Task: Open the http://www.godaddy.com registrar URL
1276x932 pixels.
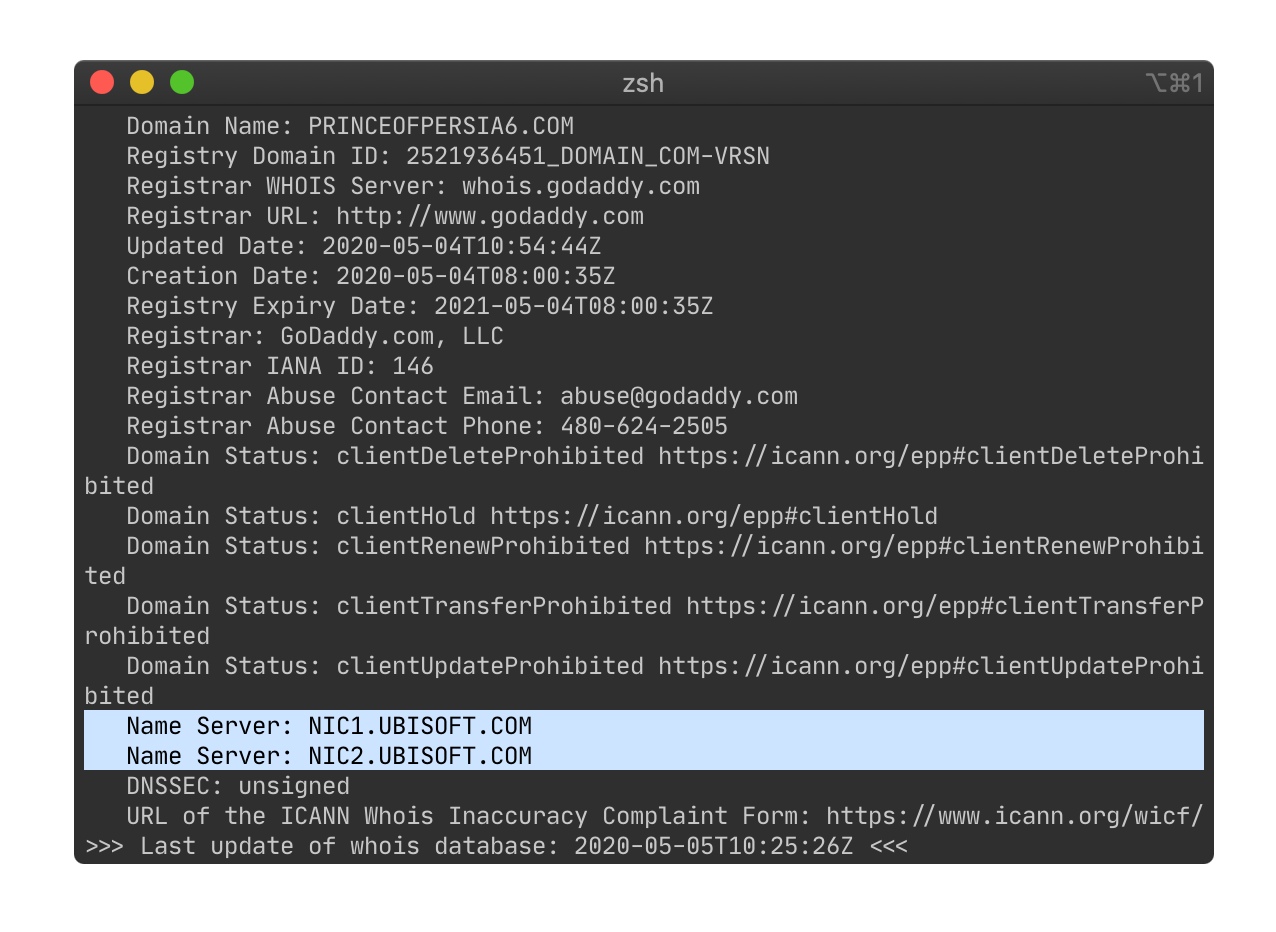Action: [x=490, y=216]
